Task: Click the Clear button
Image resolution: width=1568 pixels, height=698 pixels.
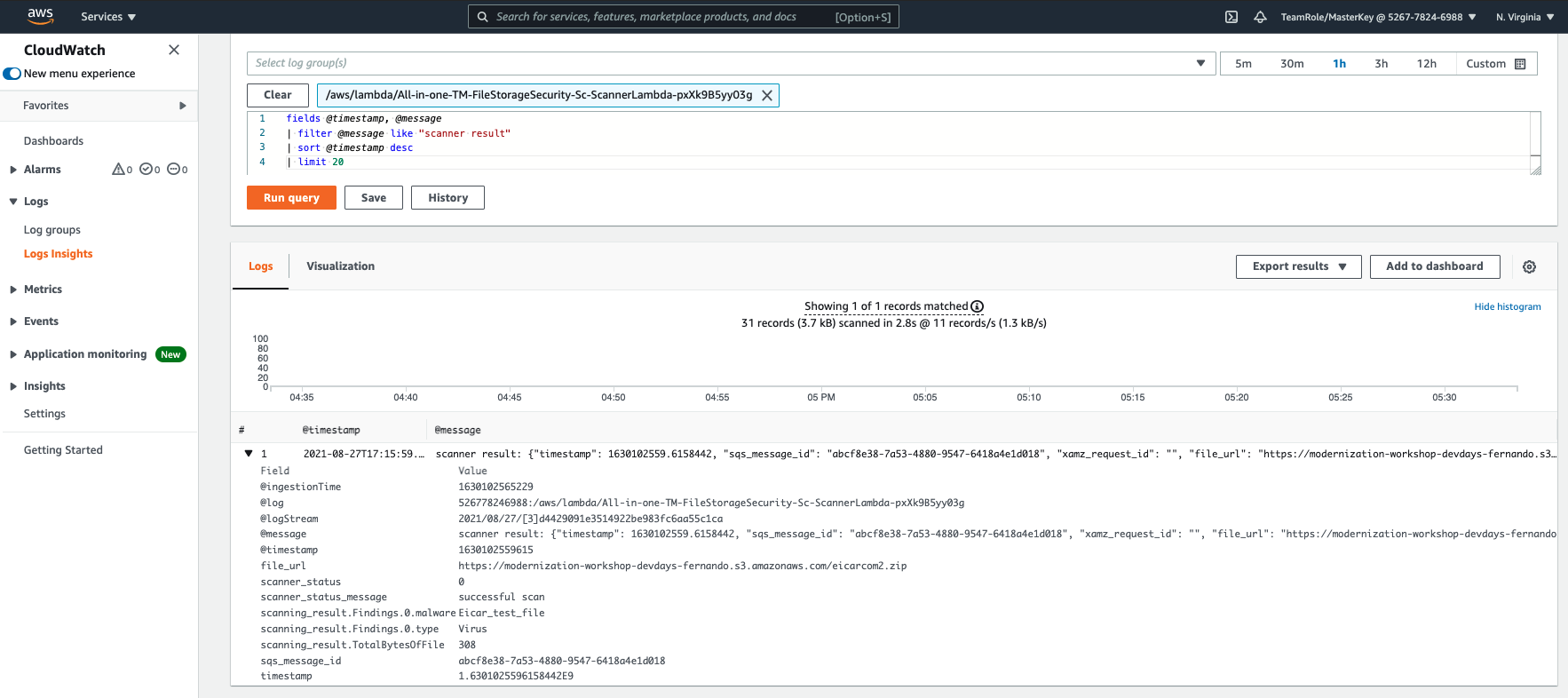Action: tap(278, 95)
